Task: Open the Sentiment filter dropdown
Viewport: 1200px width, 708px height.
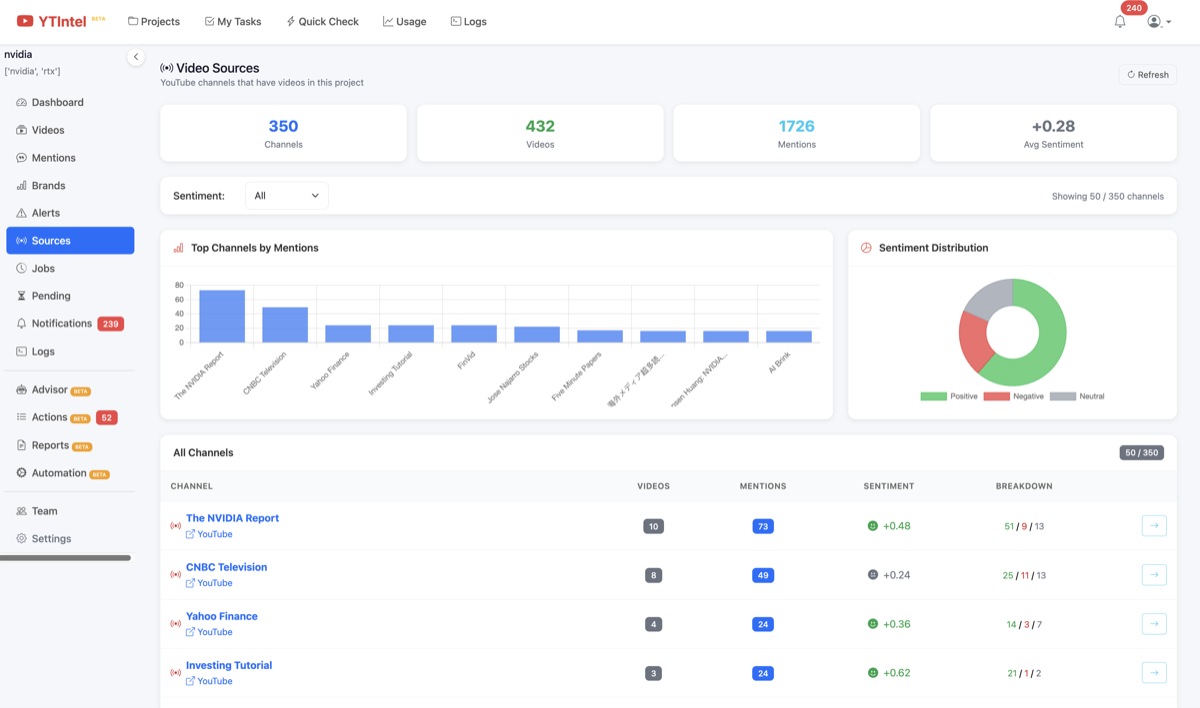Action: (x=286, y=196)
